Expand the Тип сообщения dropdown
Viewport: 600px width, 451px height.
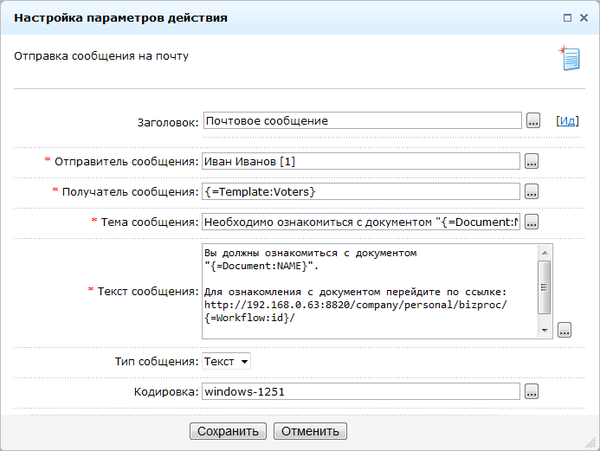point(227,361)
